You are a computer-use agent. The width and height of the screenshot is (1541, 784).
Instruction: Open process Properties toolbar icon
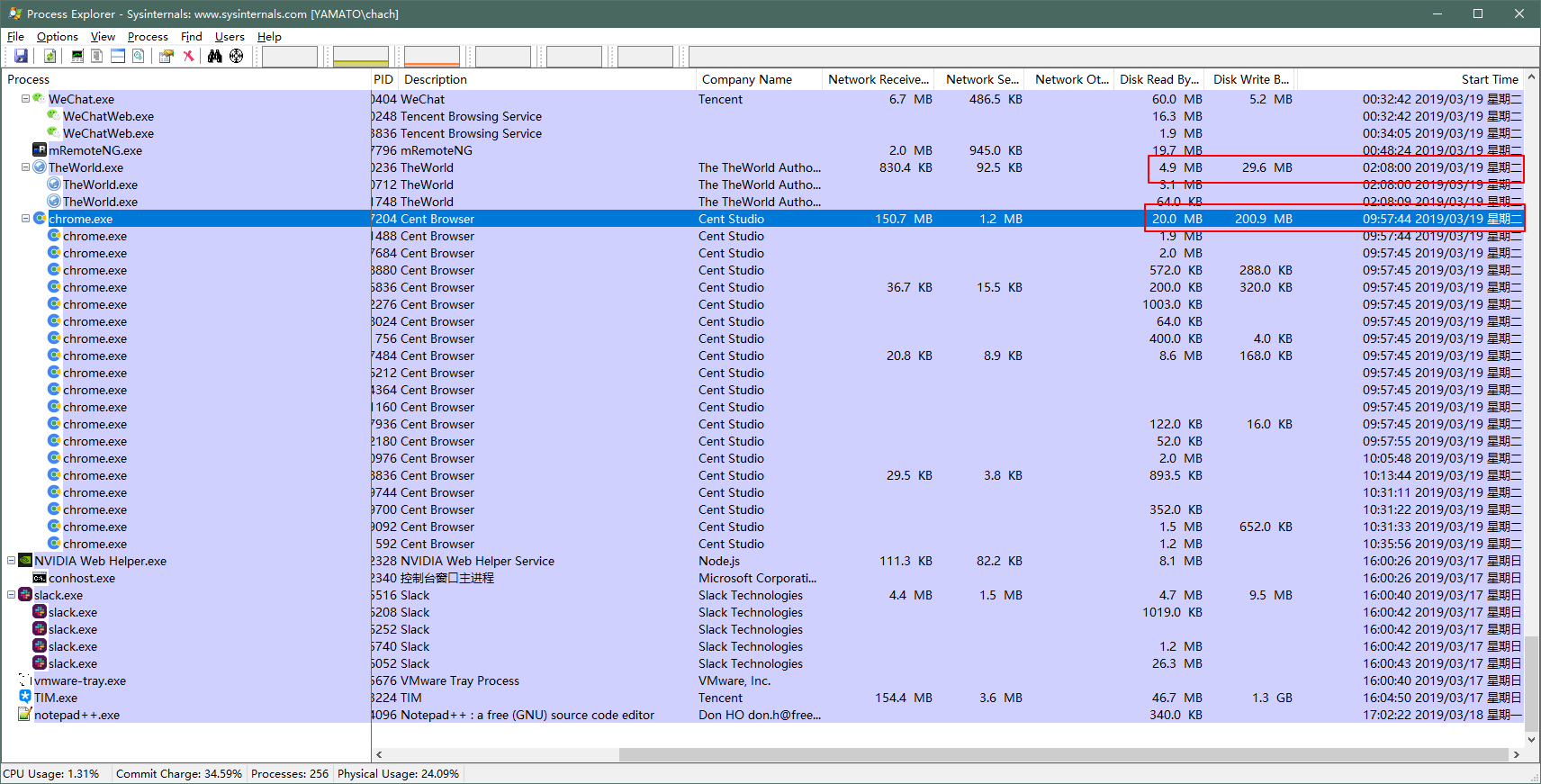[166, 56]
